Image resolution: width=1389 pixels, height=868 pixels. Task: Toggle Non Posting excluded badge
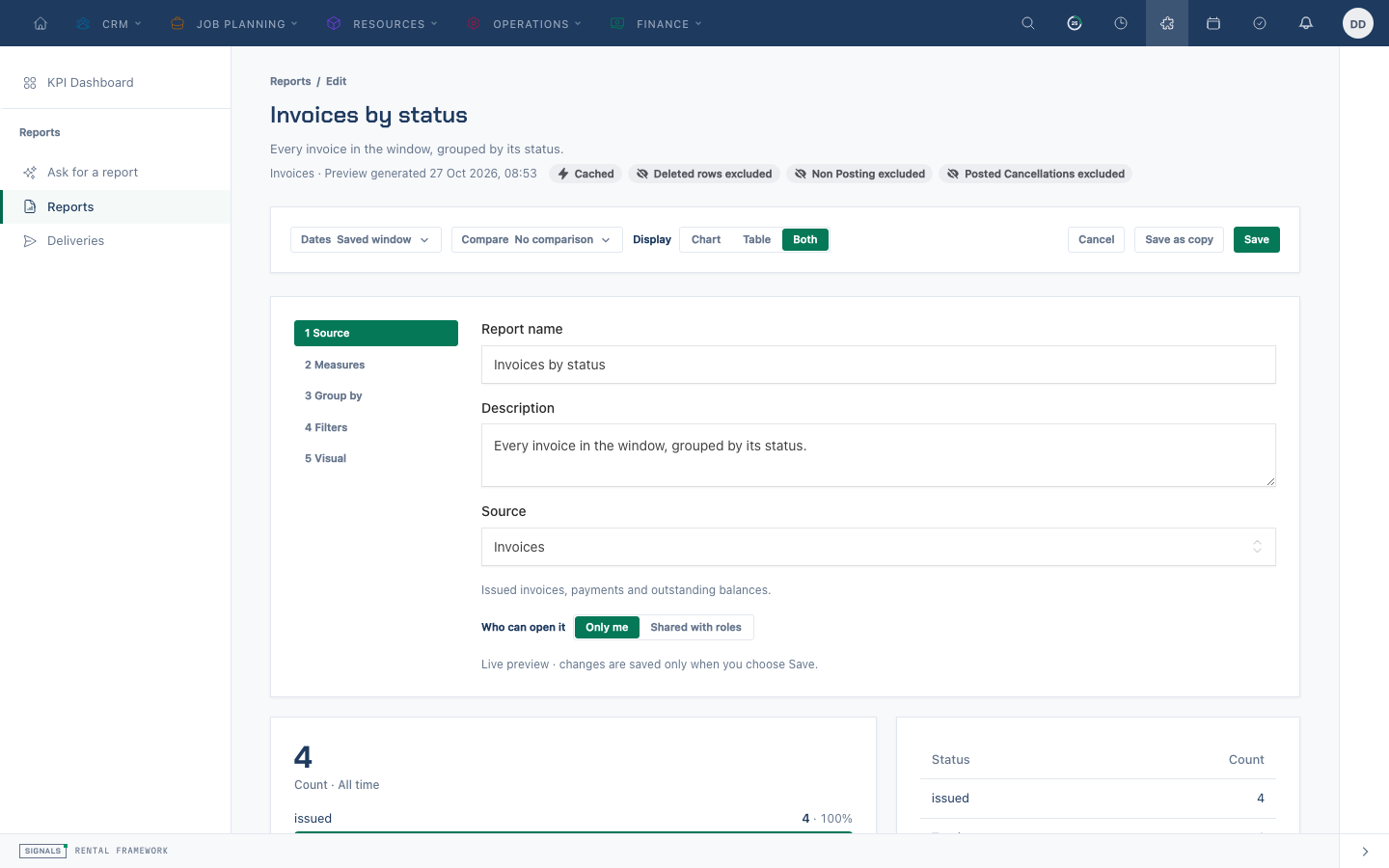point(859,174)
